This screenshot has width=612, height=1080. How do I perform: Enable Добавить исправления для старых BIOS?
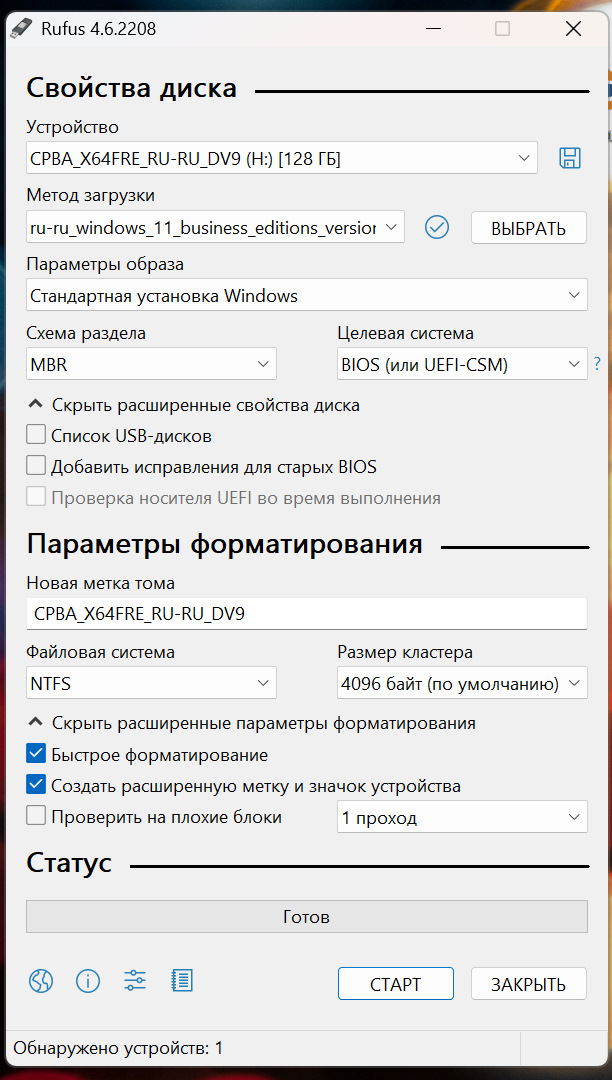coord(36,466)
